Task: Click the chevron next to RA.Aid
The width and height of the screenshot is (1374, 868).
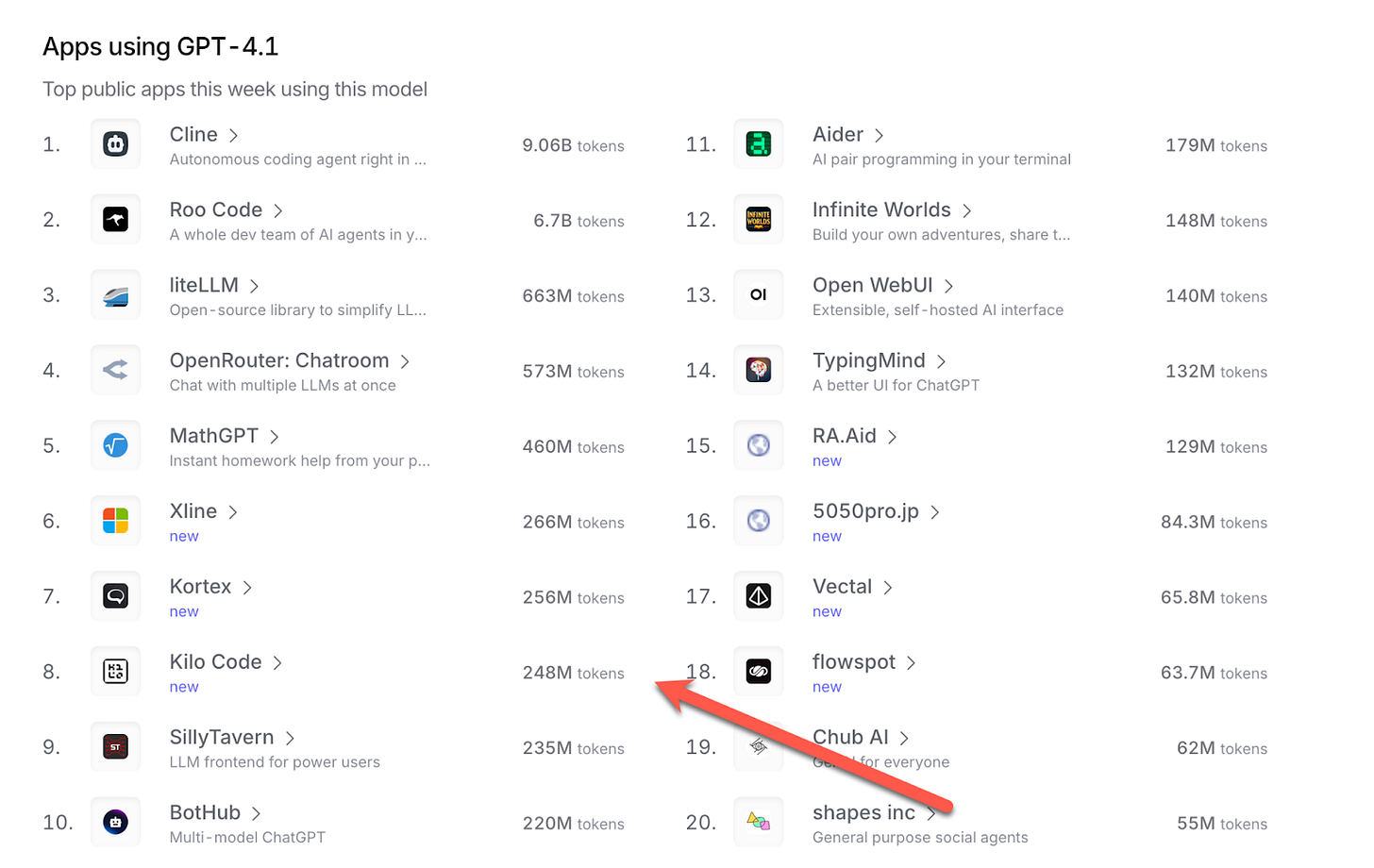Action: tap(892, 437)
